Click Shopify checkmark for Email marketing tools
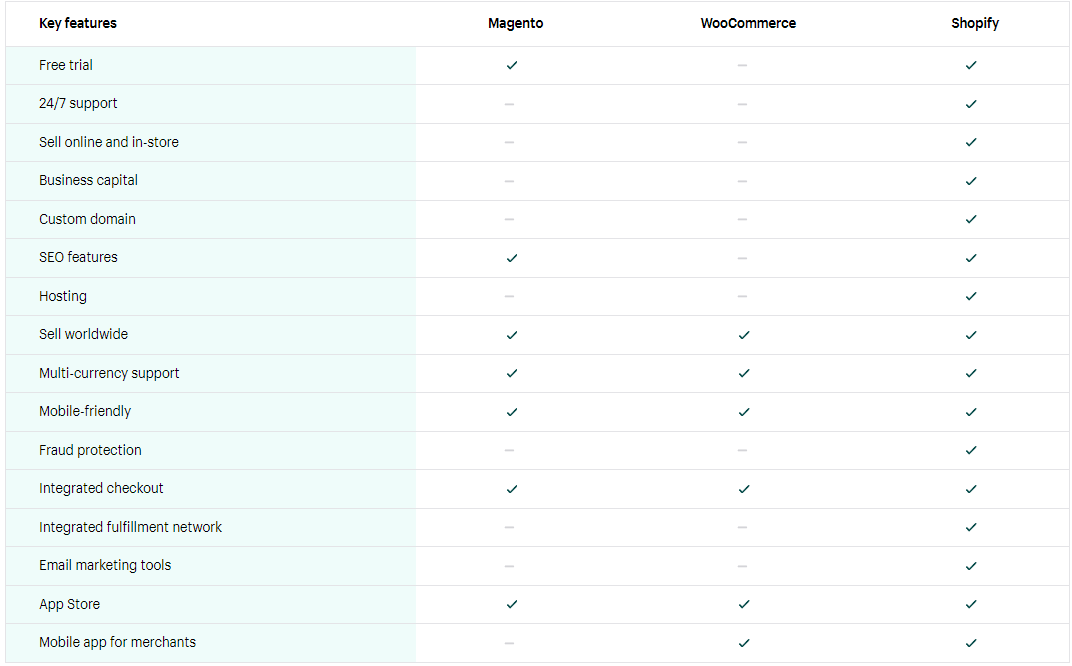1072x666 pixels. 971,566
